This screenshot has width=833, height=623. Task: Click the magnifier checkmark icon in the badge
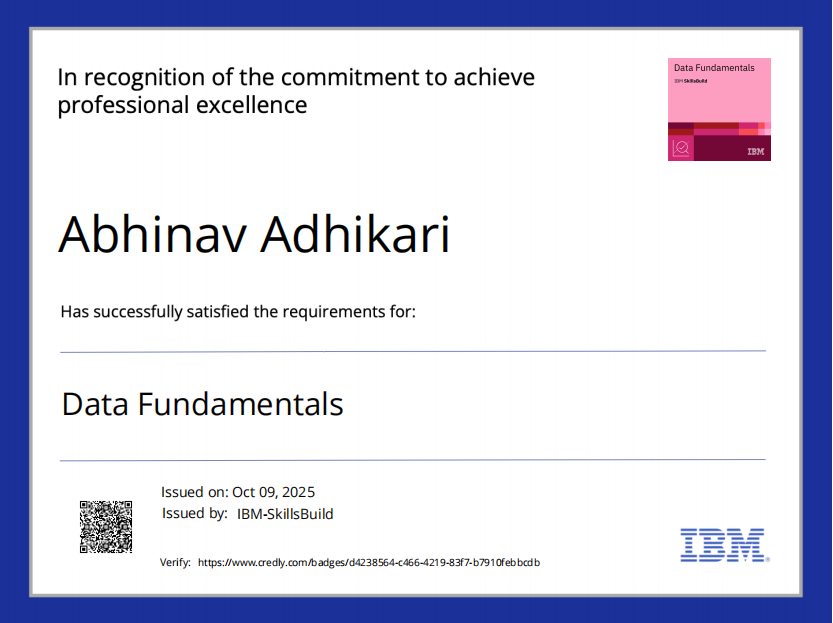[681, 147]
